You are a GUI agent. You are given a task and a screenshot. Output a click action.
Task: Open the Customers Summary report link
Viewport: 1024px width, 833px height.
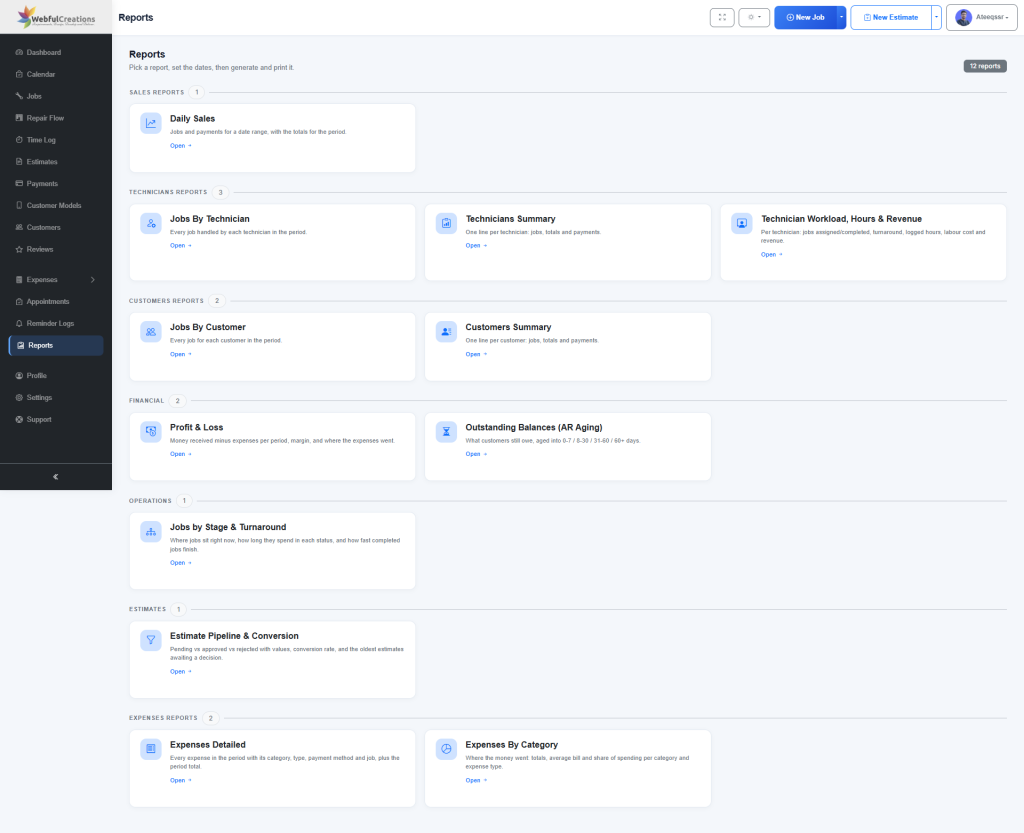point(476,354)
